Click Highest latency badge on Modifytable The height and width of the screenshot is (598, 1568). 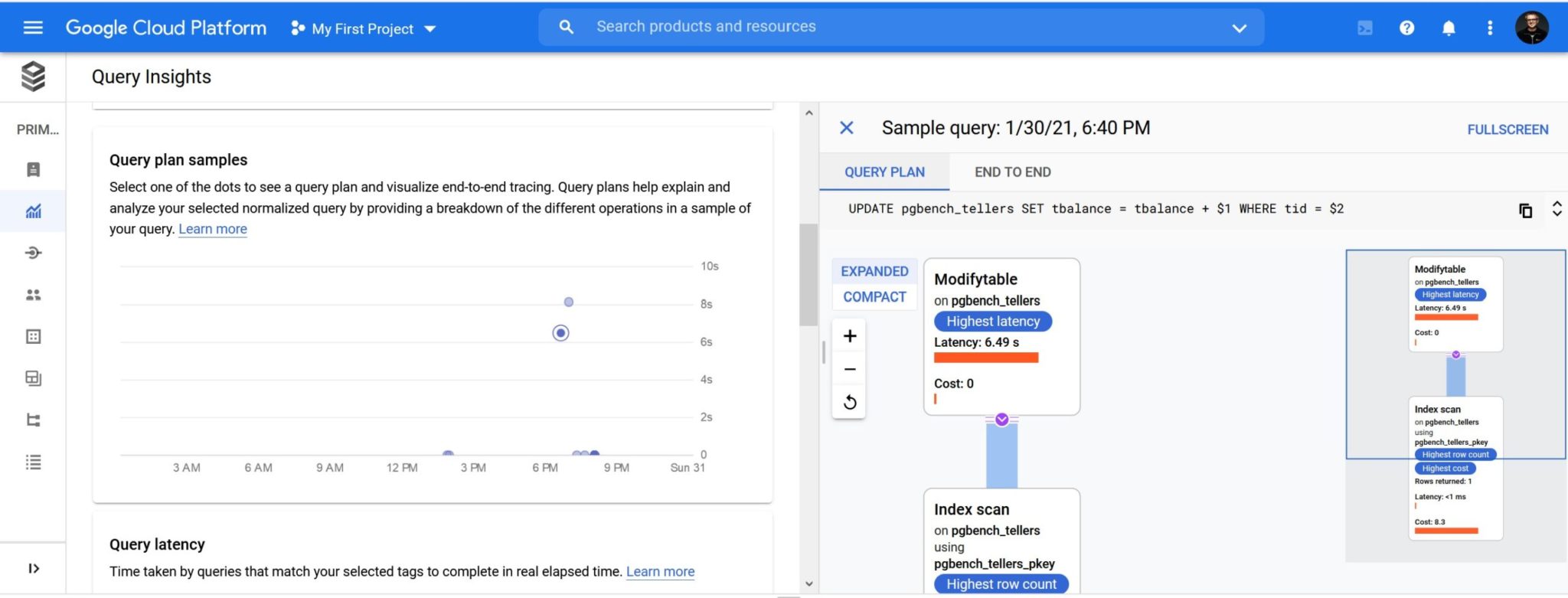(x=993, y=322)
